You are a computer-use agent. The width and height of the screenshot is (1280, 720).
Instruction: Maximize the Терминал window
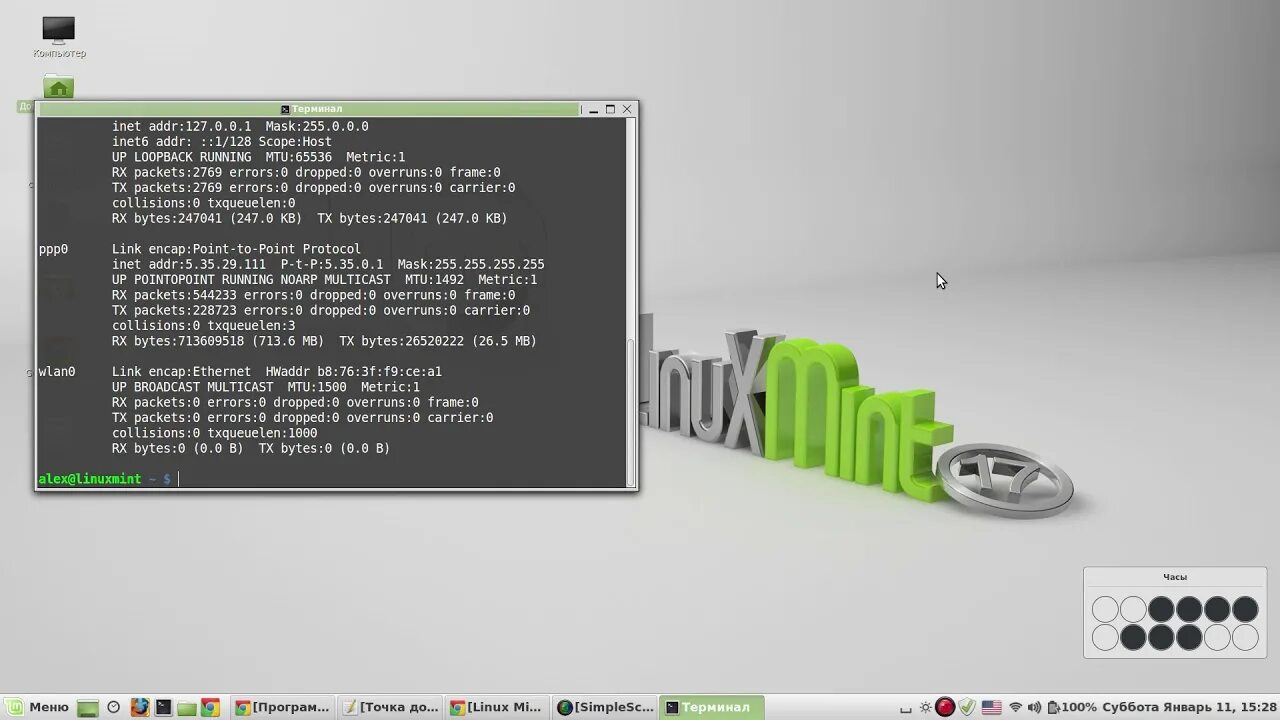tap(610, 109)
